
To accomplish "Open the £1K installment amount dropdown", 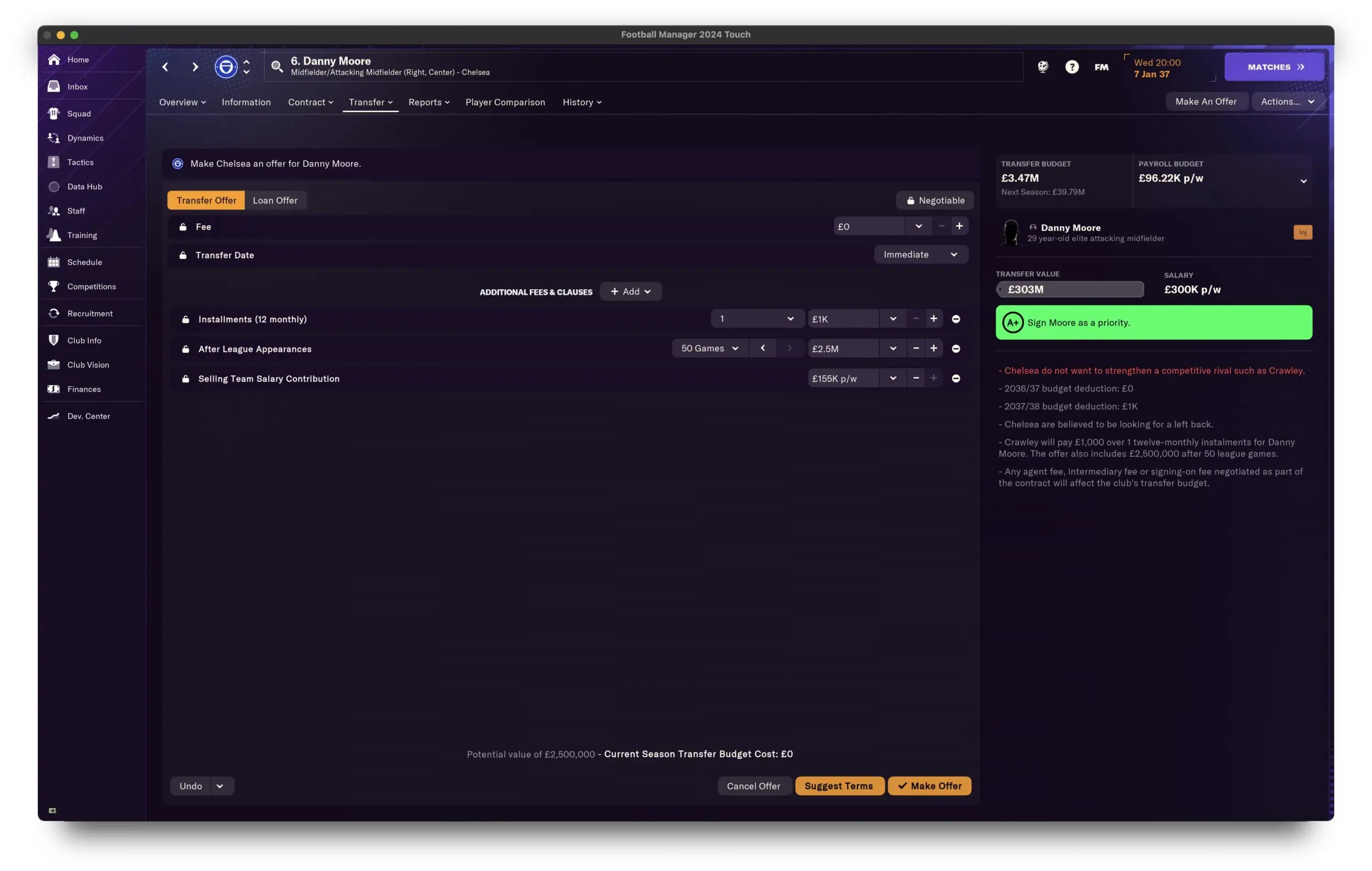I will (x=893, y=319).
